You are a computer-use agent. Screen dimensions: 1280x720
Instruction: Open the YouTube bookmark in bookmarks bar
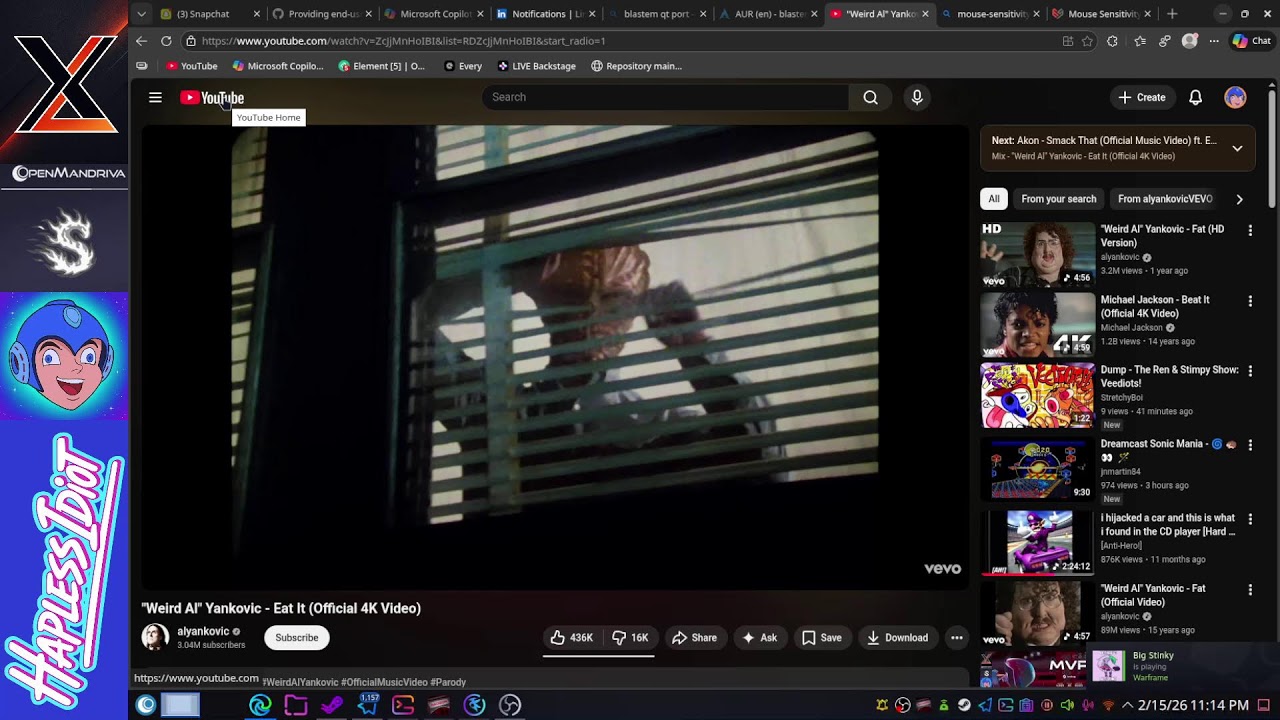(191, 66)
